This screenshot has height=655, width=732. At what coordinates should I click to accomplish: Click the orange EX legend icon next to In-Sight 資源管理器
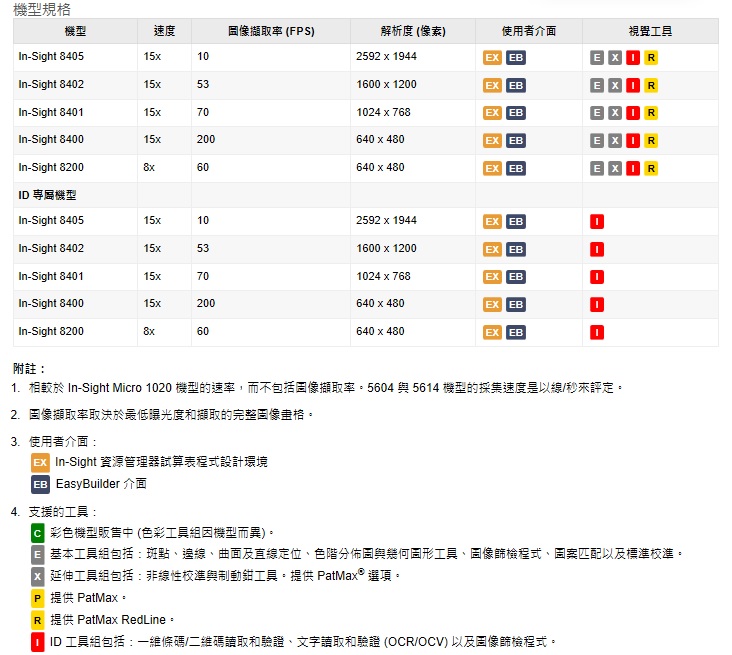(40, 462)
